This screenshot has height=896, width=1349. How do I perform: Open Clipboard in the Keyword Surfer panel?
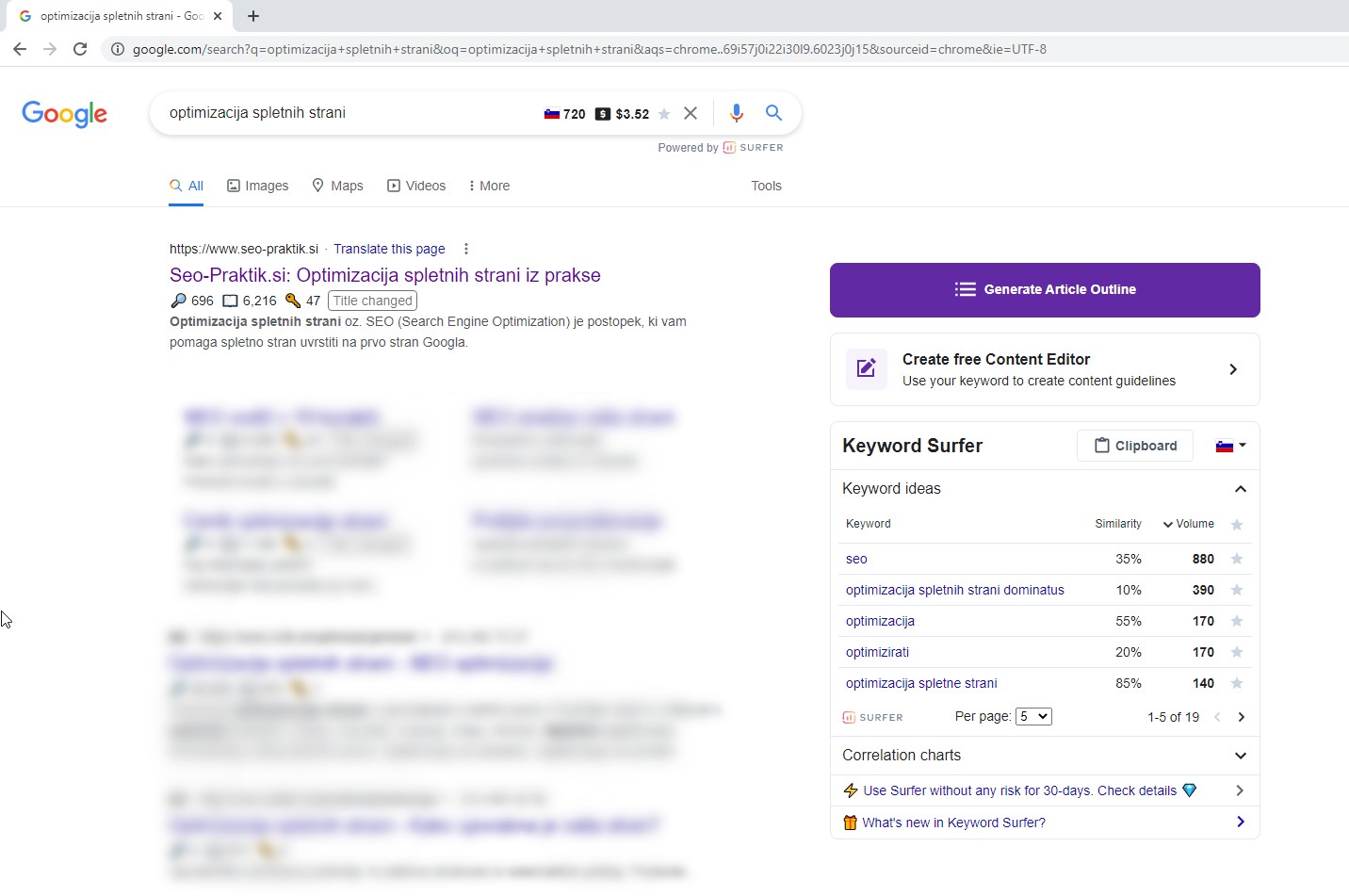click(x=1135, y=446)
